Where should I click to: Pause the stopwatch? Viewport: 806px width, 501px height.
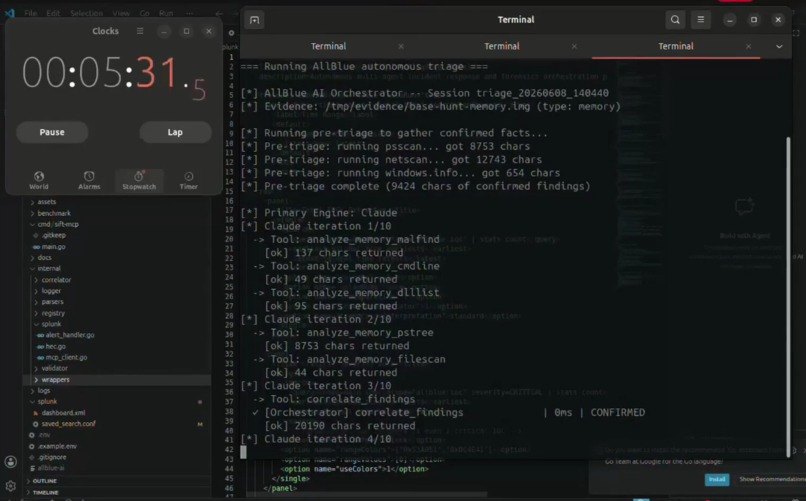(52, 132)
